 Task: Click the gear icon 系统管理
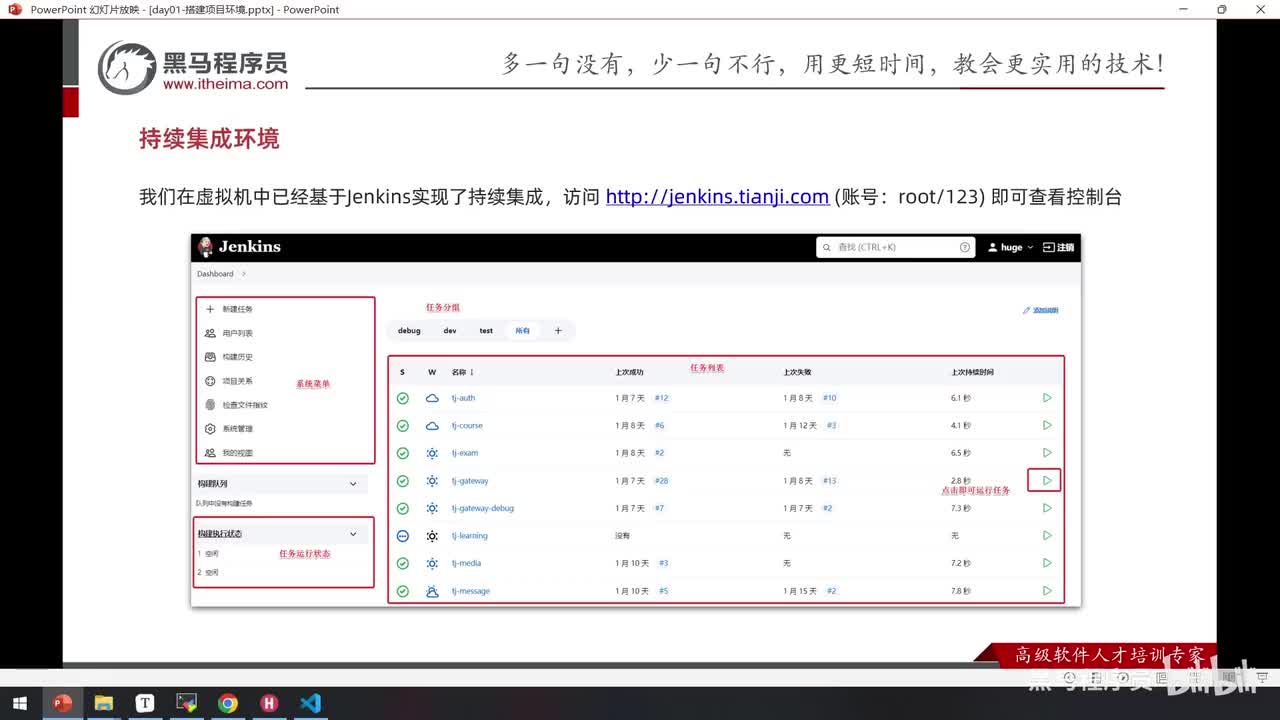(210, 429)
